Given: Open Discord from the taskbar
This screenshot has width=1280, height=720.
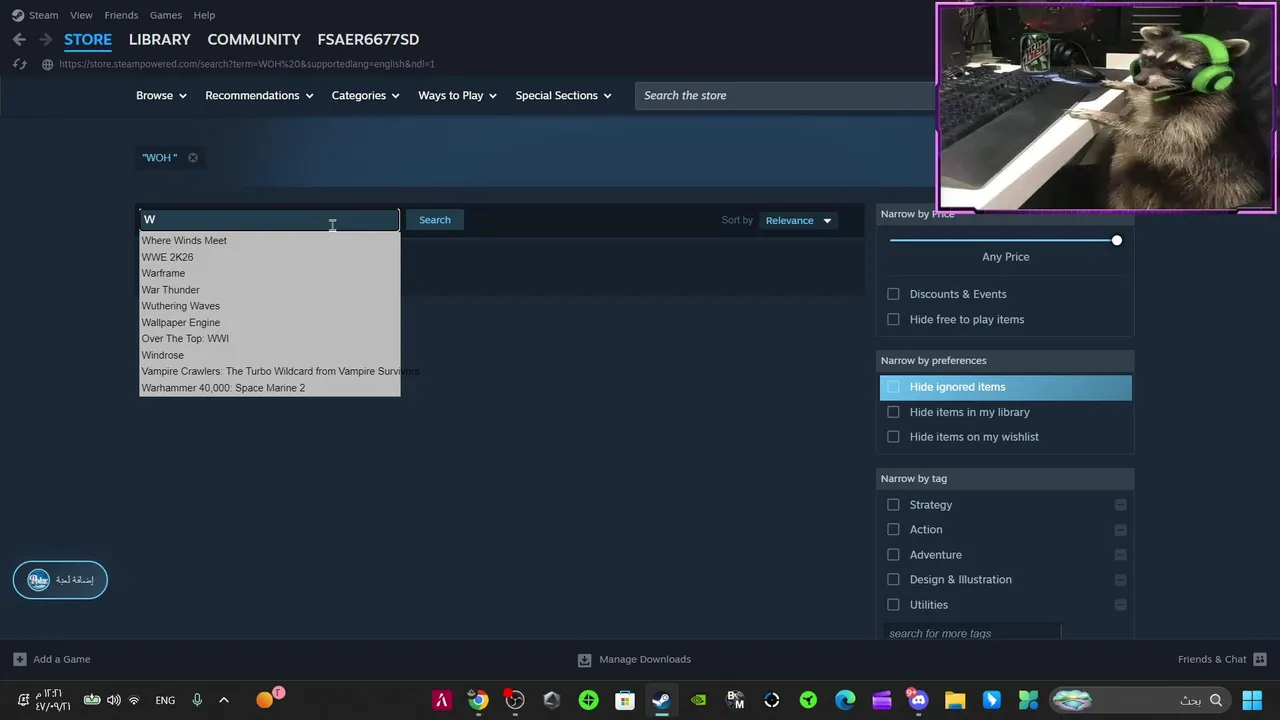Looking at the screenshot, I should [x=917, y=700].
